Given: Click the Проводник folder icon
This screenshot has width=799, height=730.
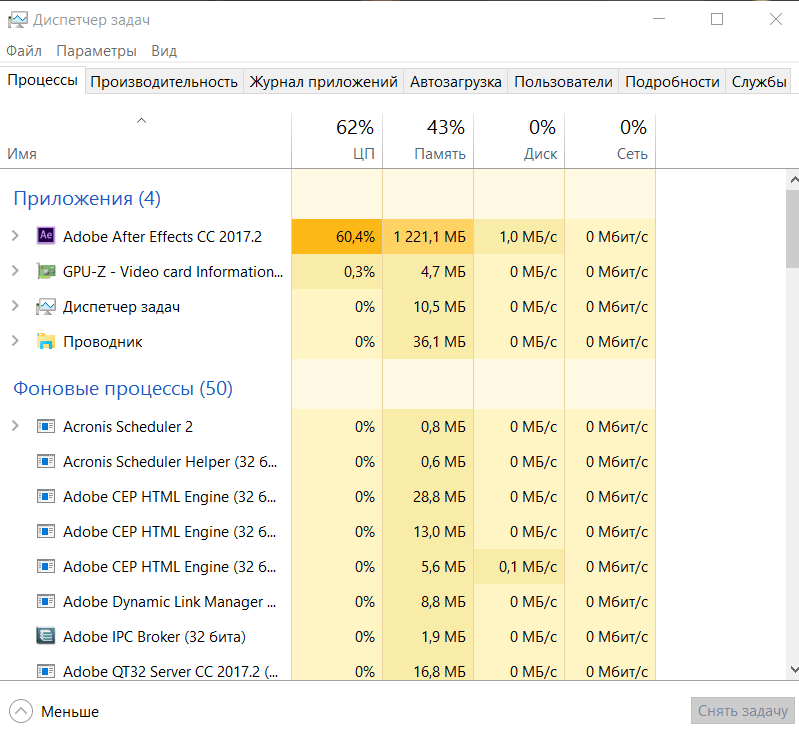Looking at the screenshot, I should click(x=46, y=341).
